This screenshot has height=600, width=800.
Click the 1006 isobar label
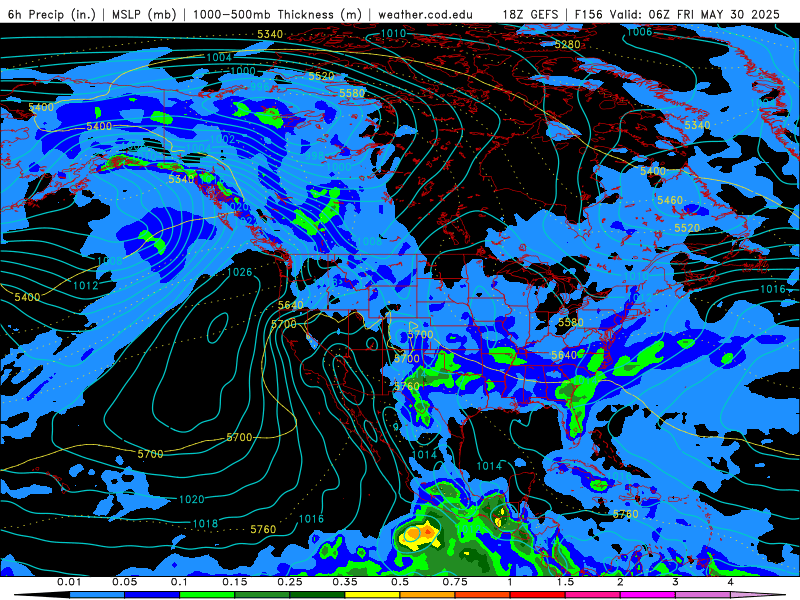click(x=639, y=32)
